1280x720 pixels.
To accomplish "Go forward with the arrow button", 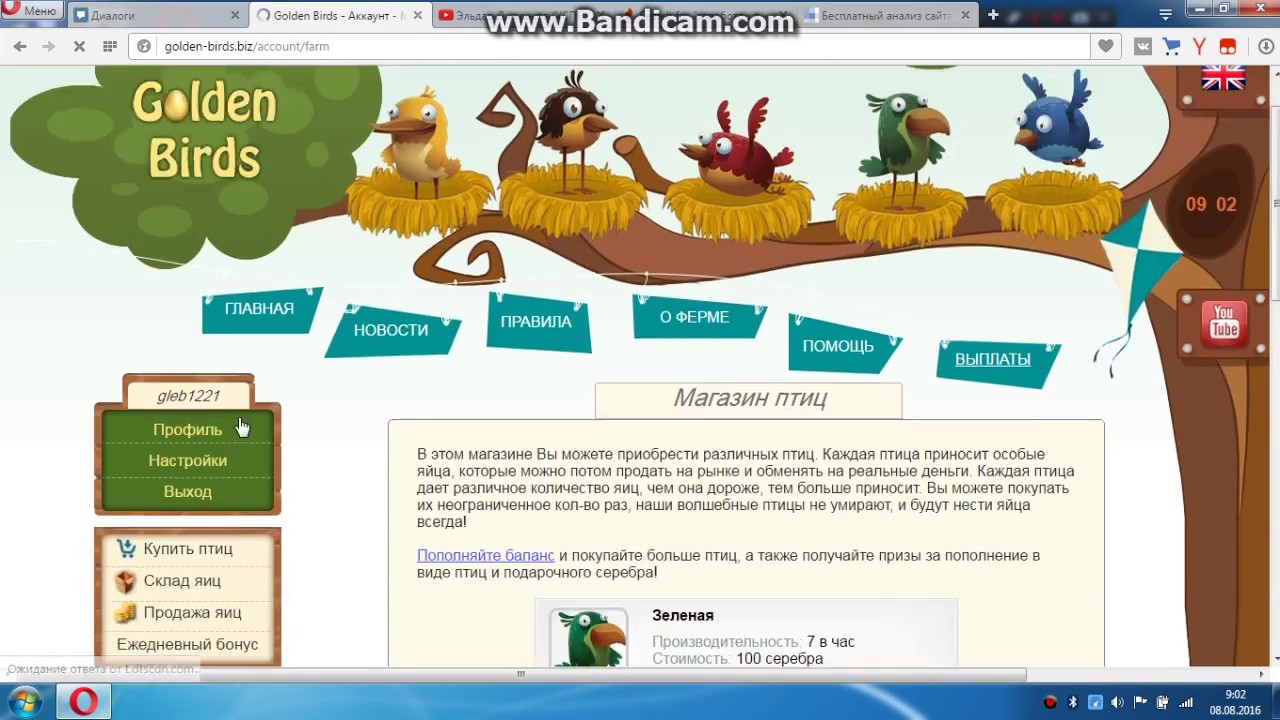I will tap(48, 46).
